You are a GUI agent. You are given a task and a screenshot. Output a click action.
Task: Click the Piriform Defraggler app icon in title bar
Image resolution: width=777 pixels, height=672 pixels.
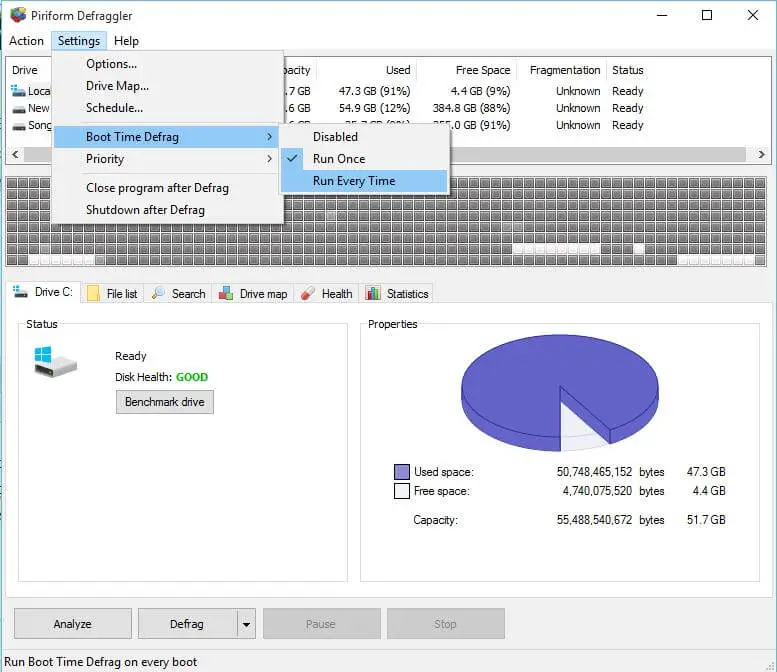click(x=18, y=15)
